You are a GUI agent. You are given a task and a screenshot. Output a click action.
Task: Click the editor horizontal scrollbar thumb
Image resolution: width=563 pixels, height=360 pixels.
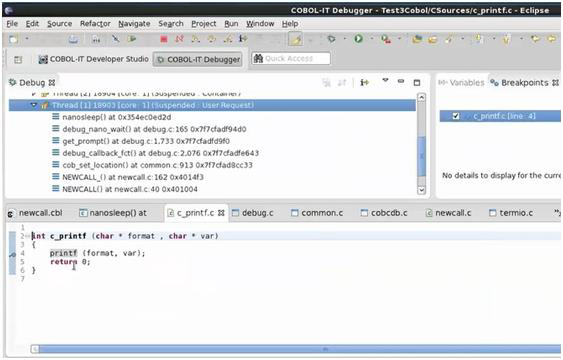tap(300, 349)
